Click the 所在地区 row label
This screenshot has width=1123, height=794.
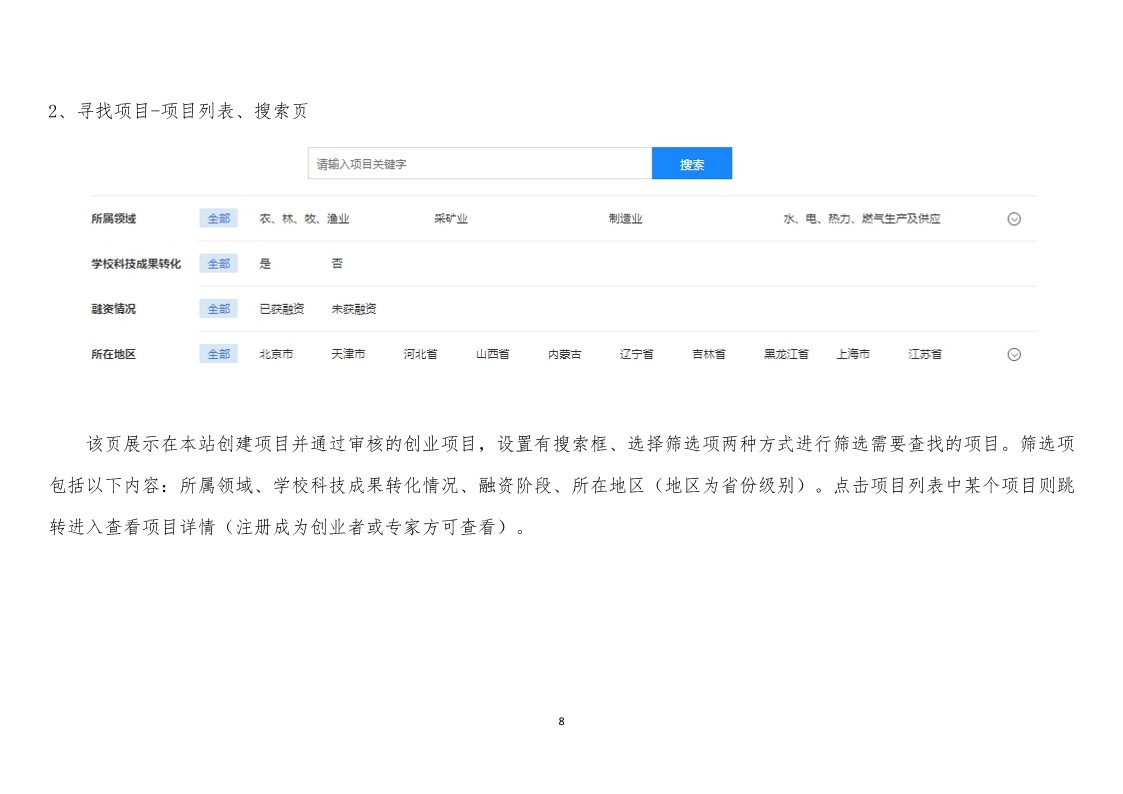click(x=113, y=354)
